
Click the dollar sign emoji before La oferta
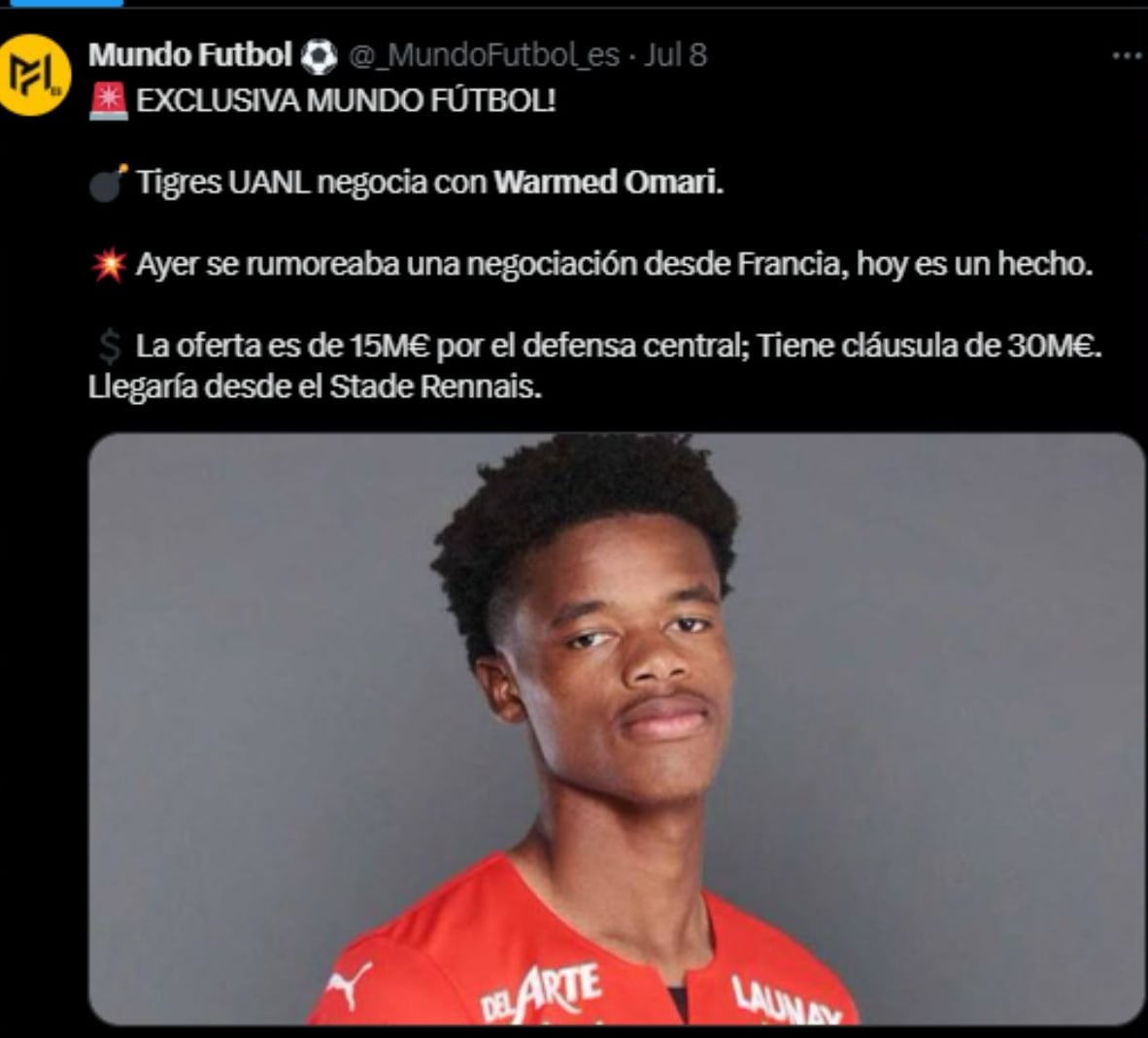point(109,346)
